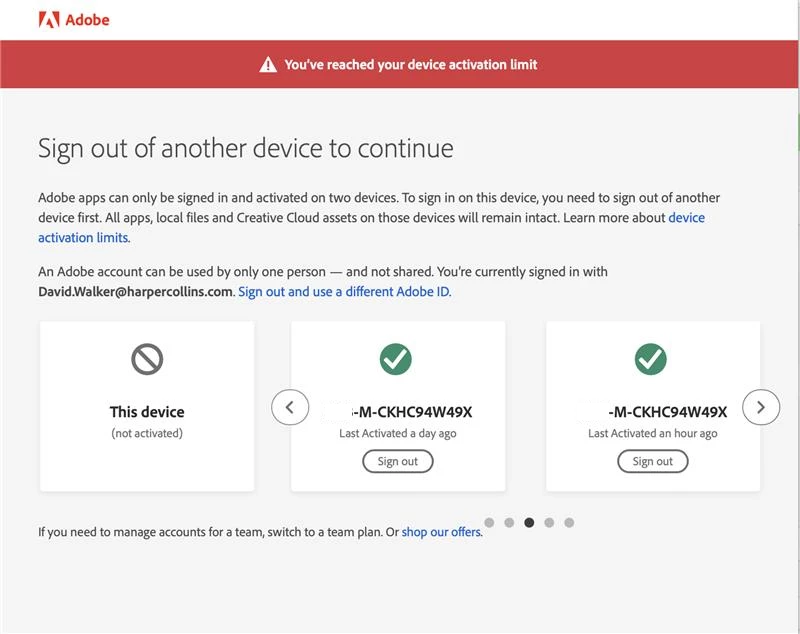The width and height of the screenshot is (800, 634).
Task: Select the active third carousel page dot
Action: (529, 522)
